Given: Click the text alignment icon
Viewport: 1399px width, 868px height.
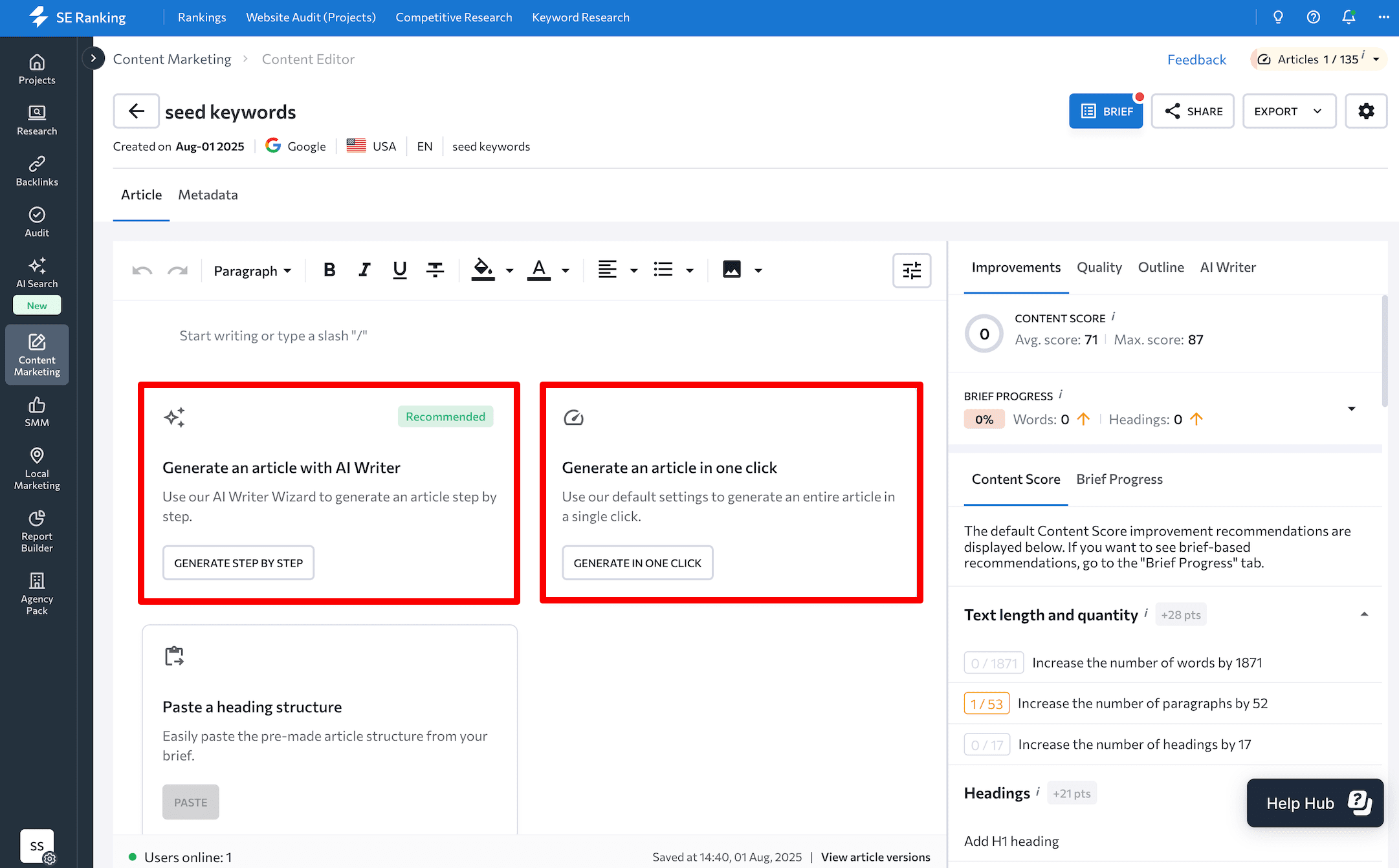Looking at the screenshot, I should 607,270.
